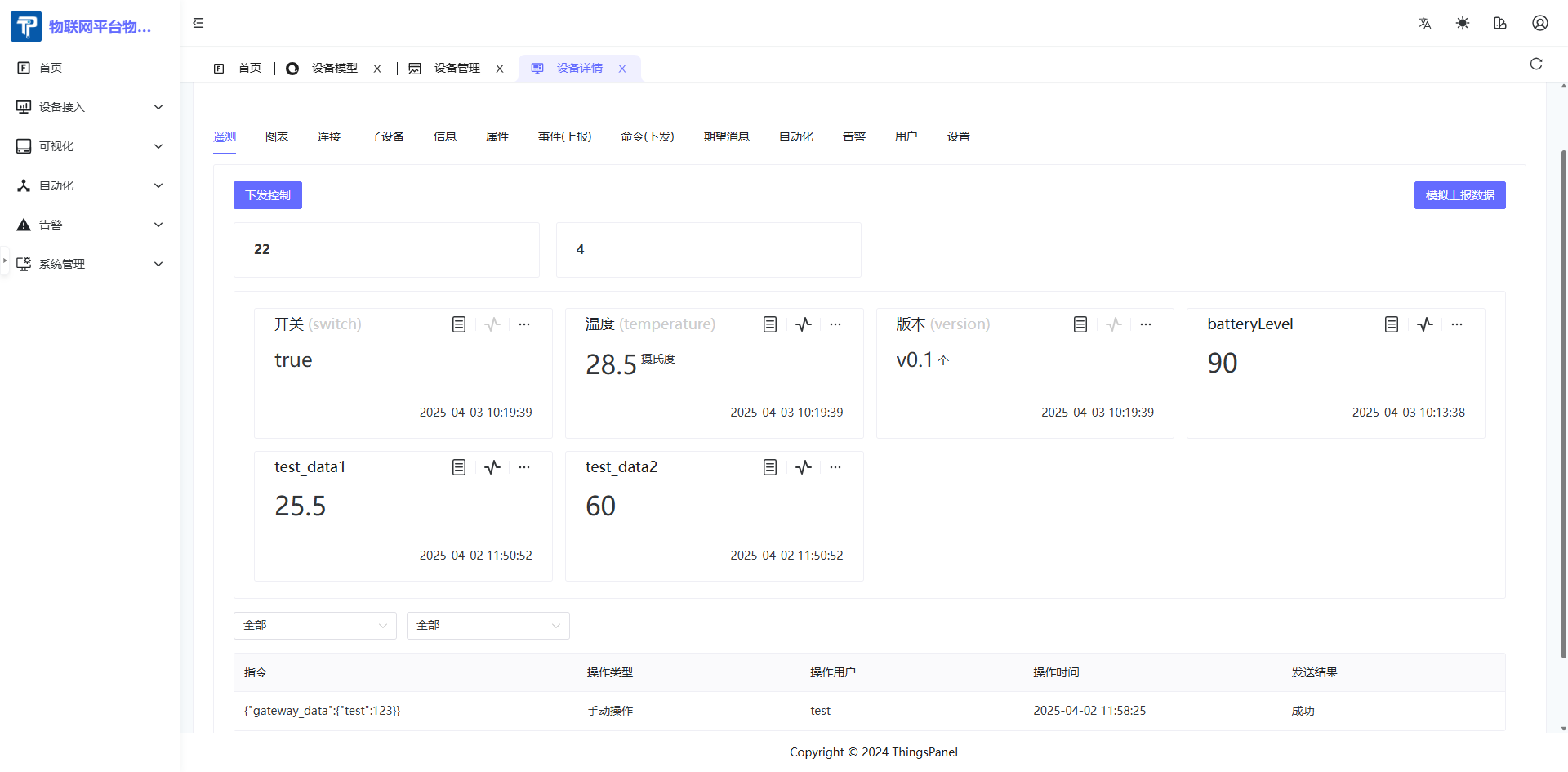Toggle the light/dark theme sun icon
Viewport: 1568px width, 772px height.
tap(1463, 23)
